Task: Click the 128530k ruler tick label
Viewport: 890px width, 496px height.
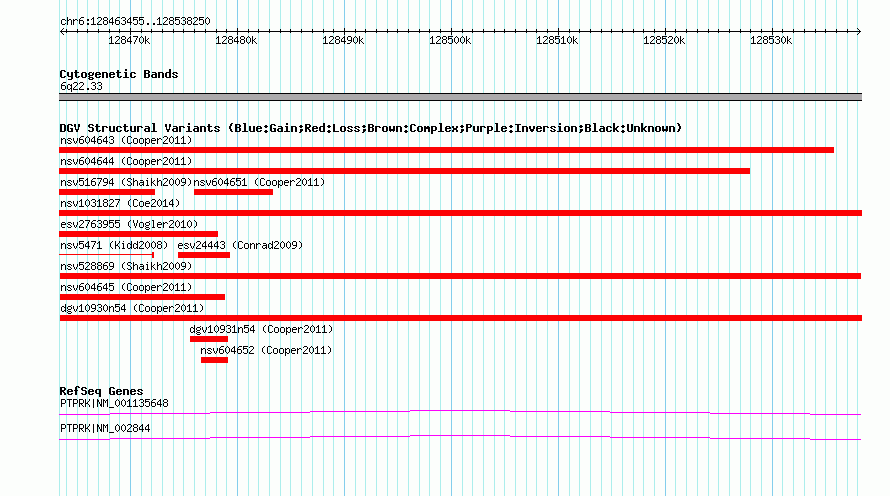Action: click(x=771, y=40)
